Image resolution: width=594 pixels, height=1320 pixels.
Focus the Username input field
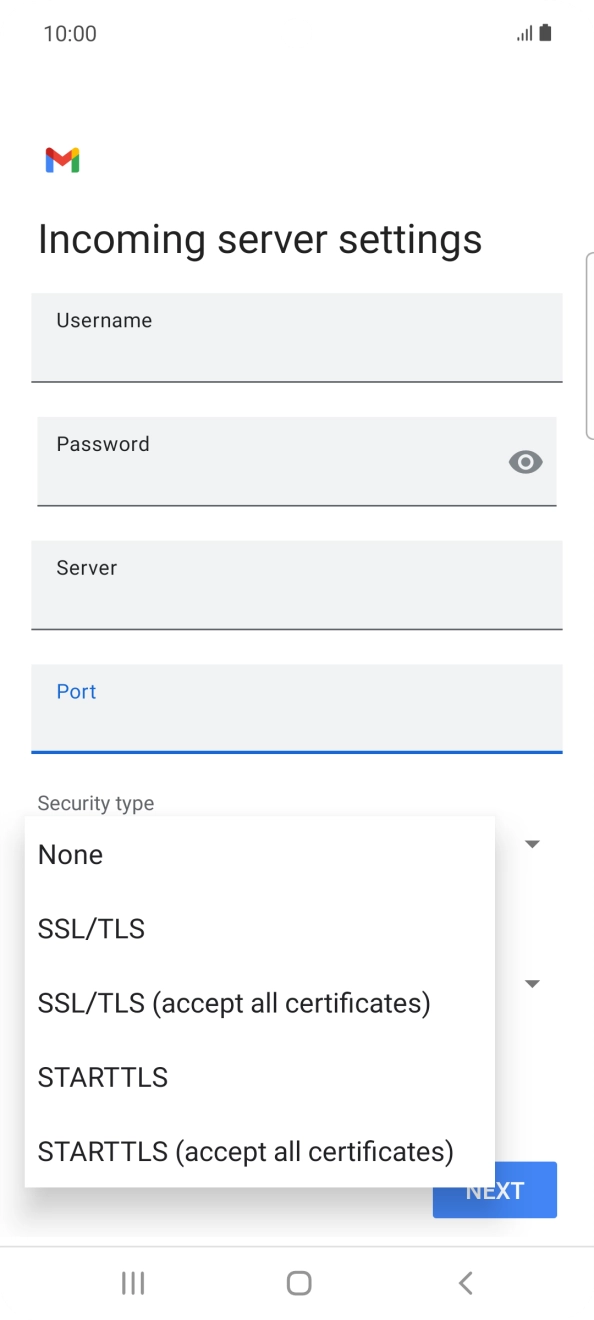[x=297, y=338]
